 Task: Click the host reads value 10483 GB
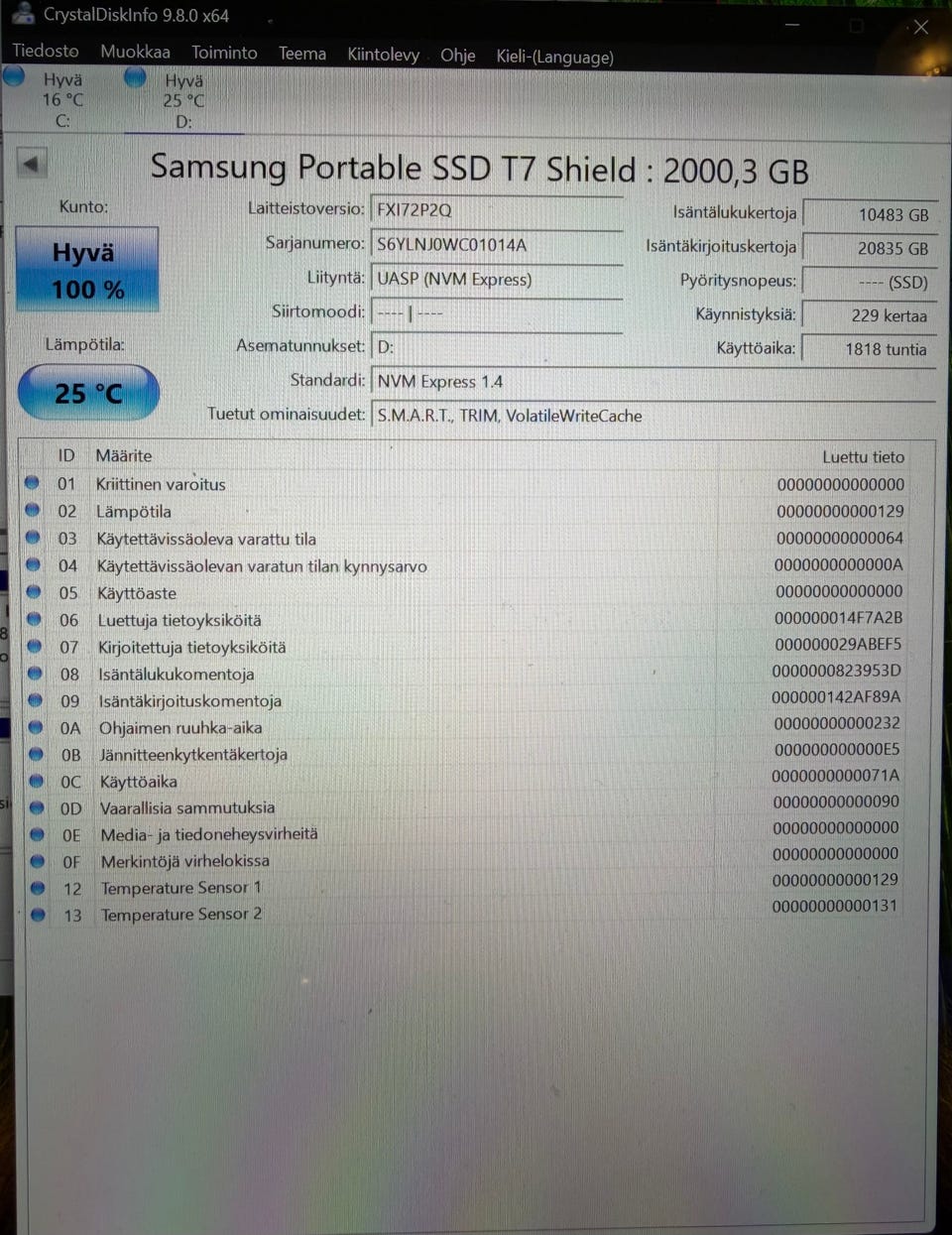[x=870, y=214]
